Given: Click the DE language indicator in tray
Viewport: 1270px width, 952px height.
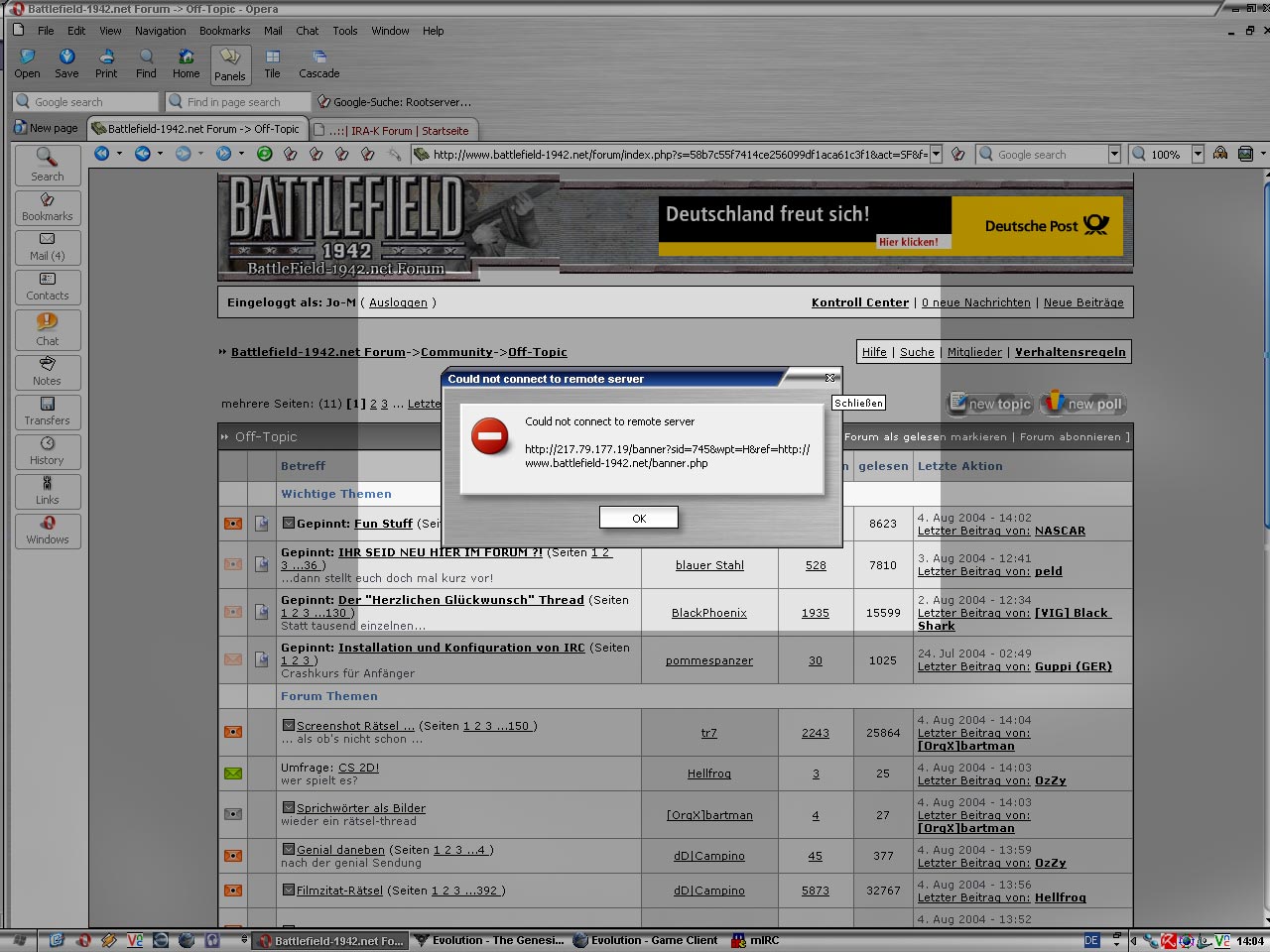Looking at the screenshot, I should [1091, 940].
